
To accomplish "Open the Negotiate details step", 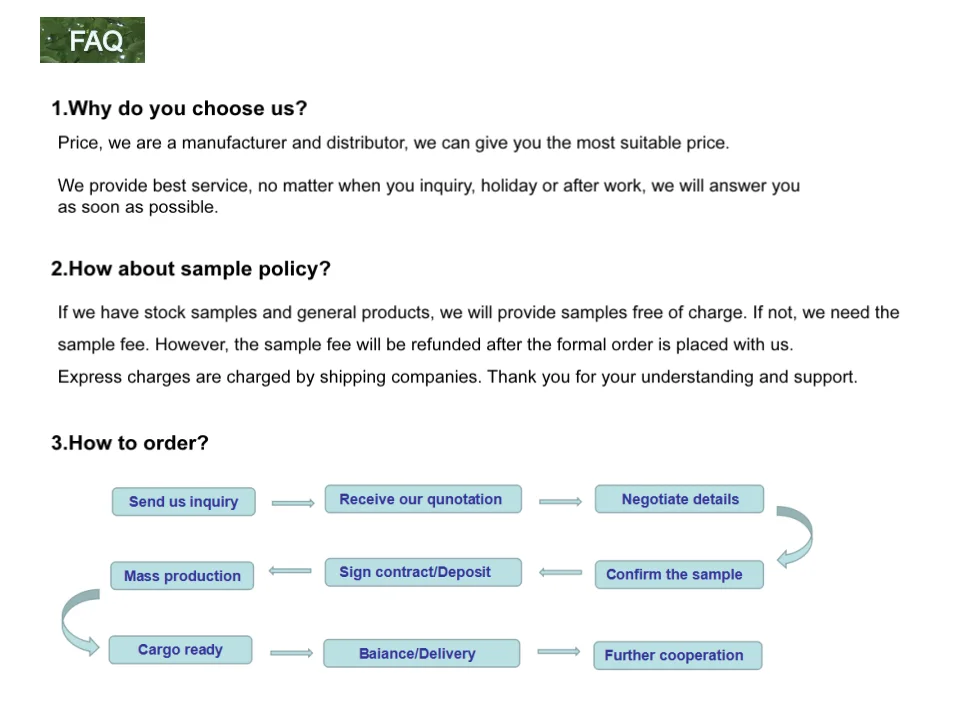I will click(x=679, y=499).
